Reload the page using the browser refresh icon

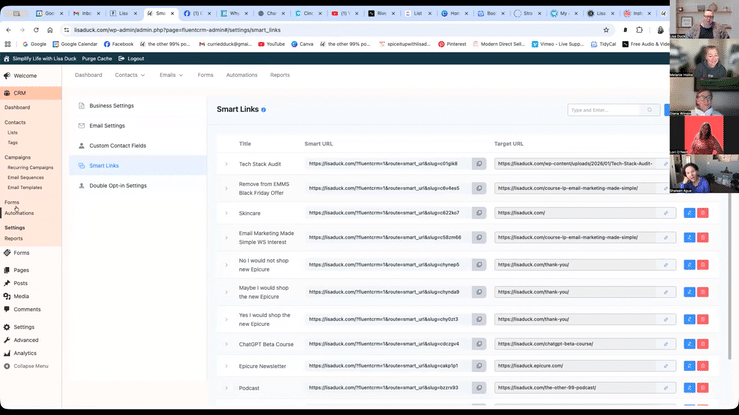pyautogui.click(x=37, y=30)
